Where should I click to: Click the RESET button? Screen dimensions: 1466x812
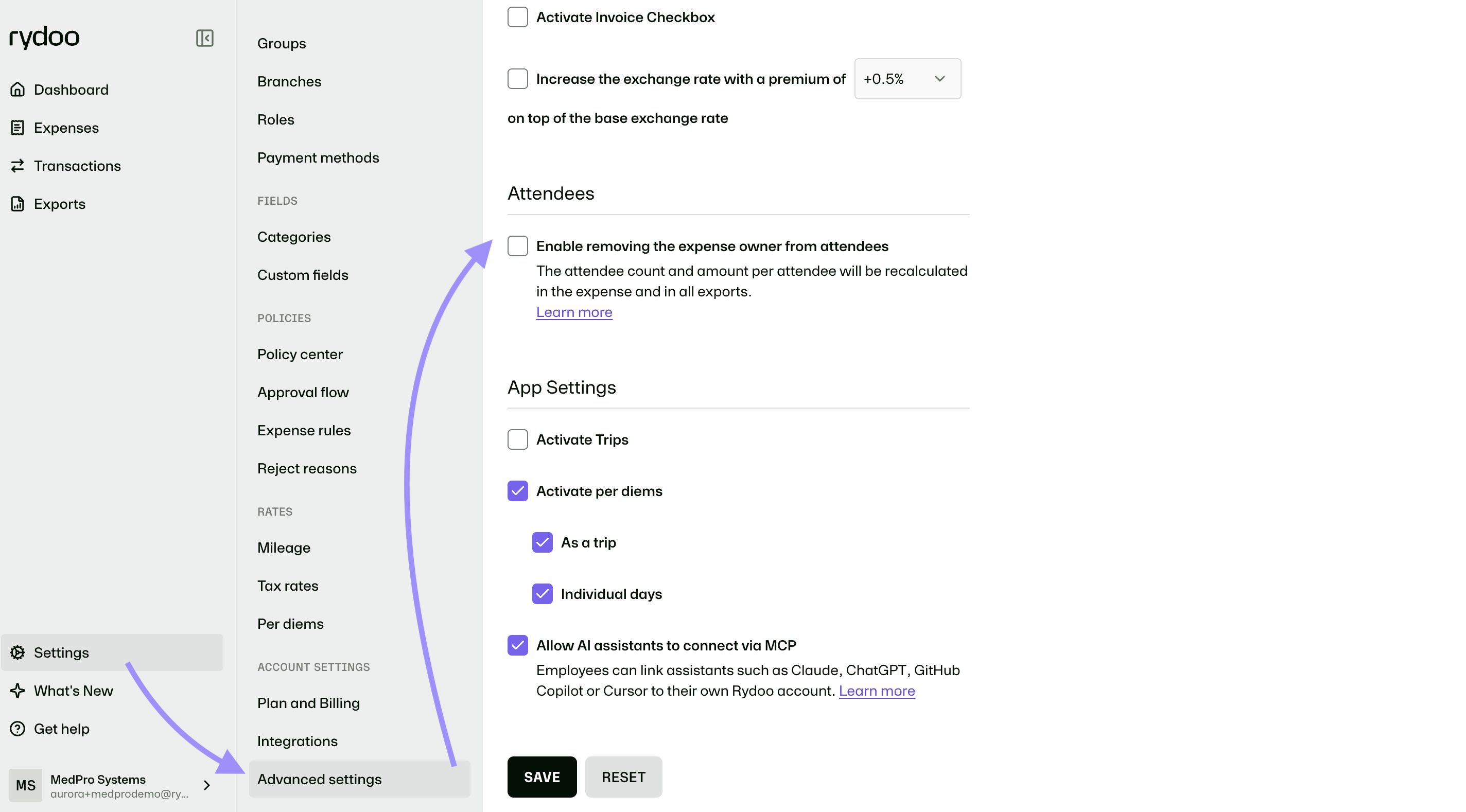point(623,776)
